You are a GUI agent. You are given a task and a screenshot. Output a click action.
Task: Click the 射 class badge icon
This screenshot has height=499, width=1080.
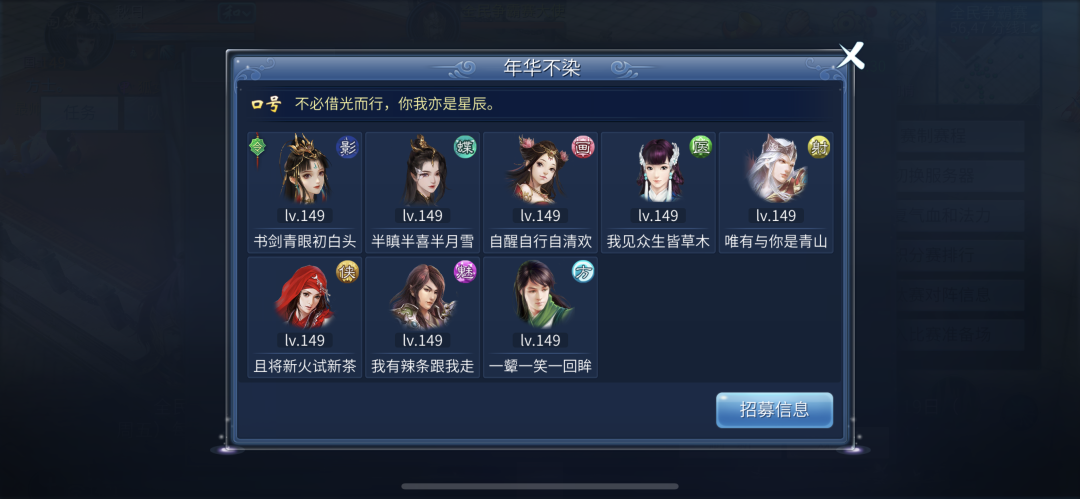point(819,147)
